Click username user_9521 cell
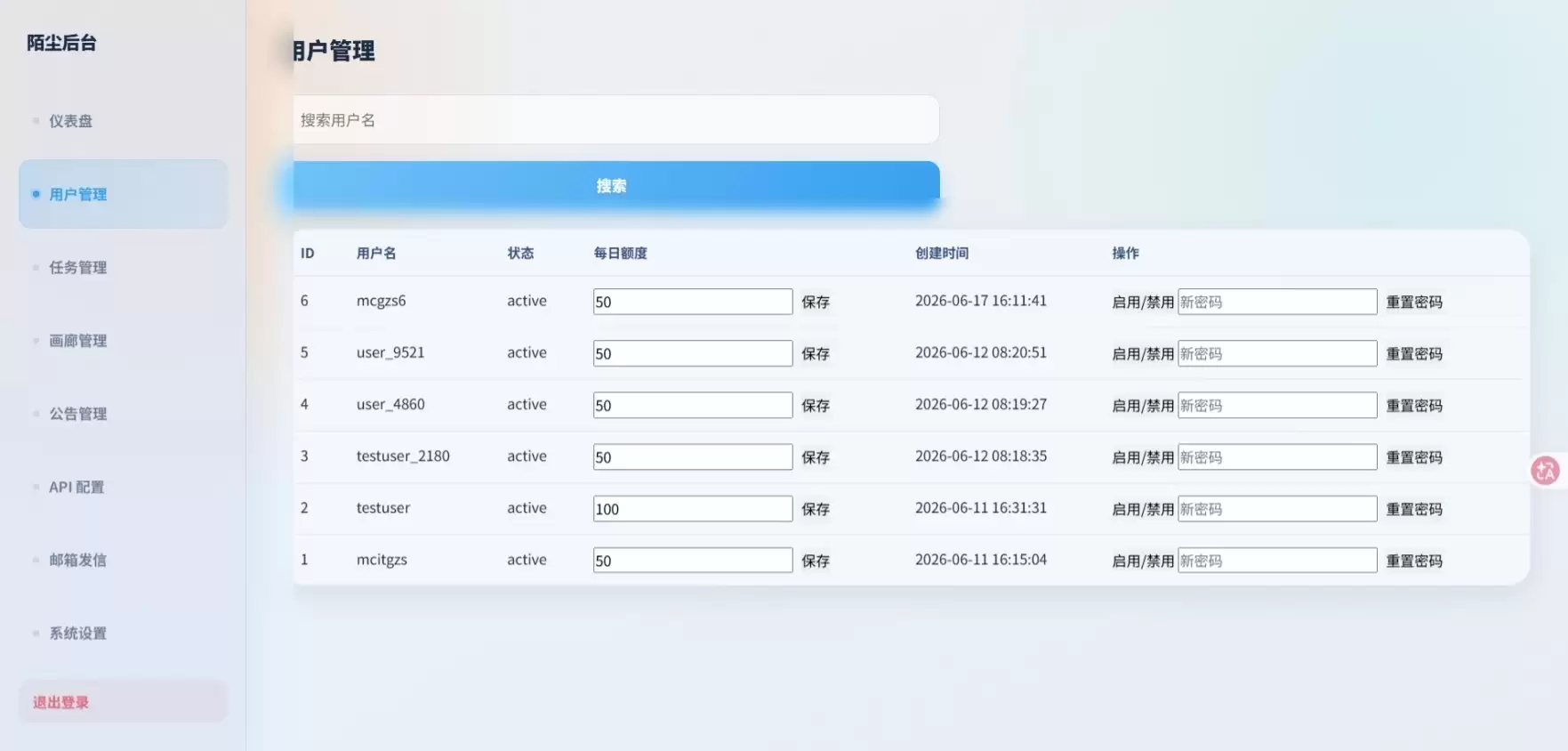The height and width of the screenshot is (751, 1568). pos(390,352)
